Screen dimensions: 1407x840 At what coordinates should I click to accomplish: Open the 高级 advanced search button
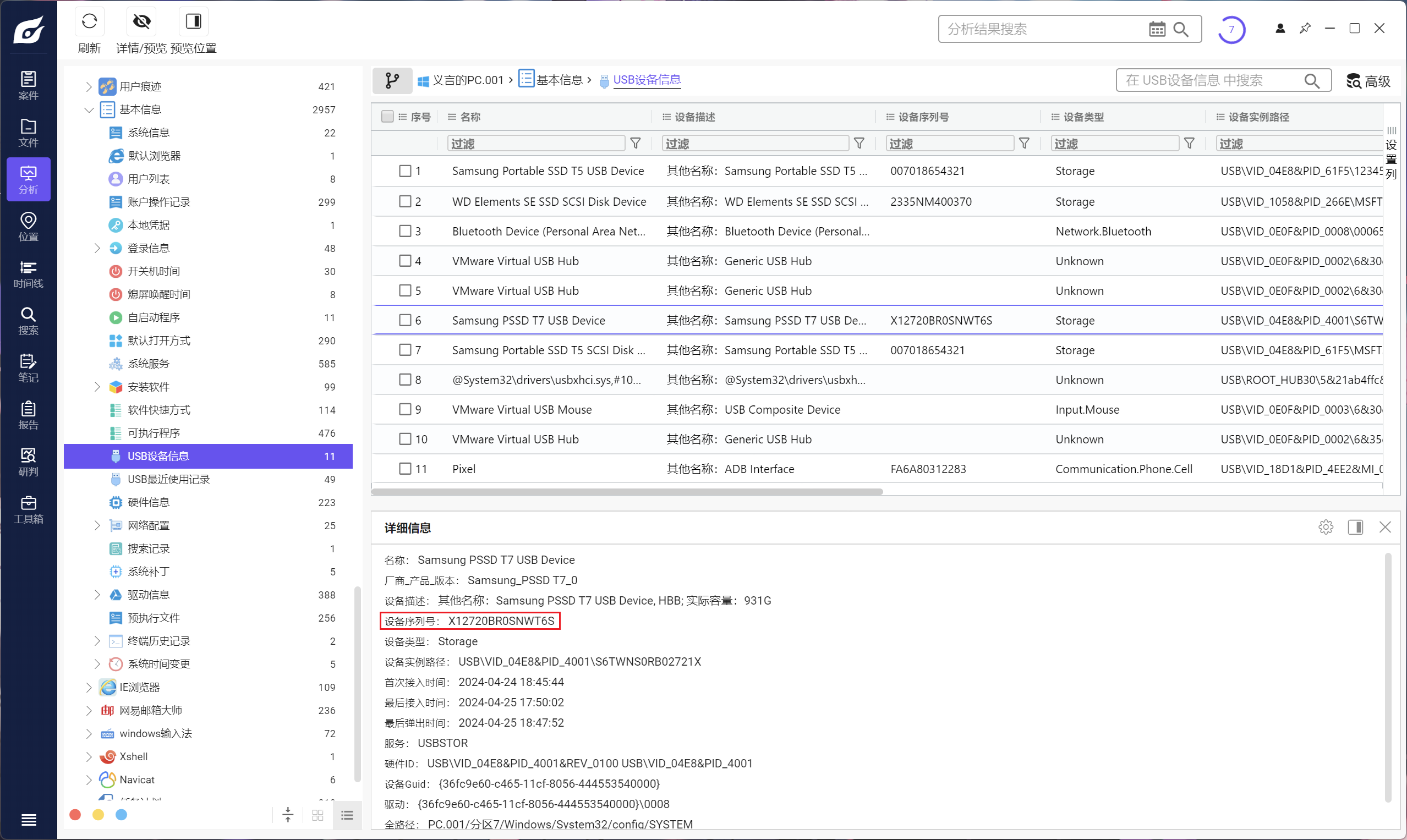[1368, 81]
